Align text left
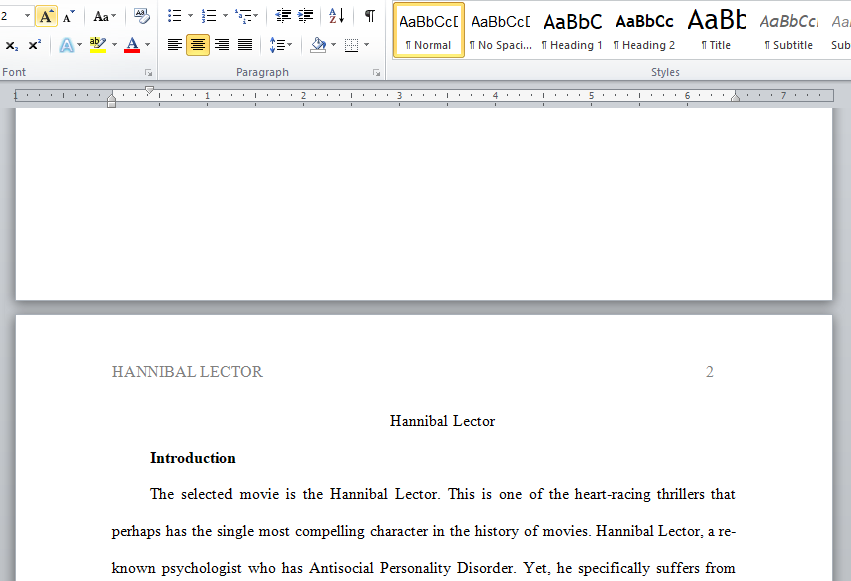 (x=175, y=45)
